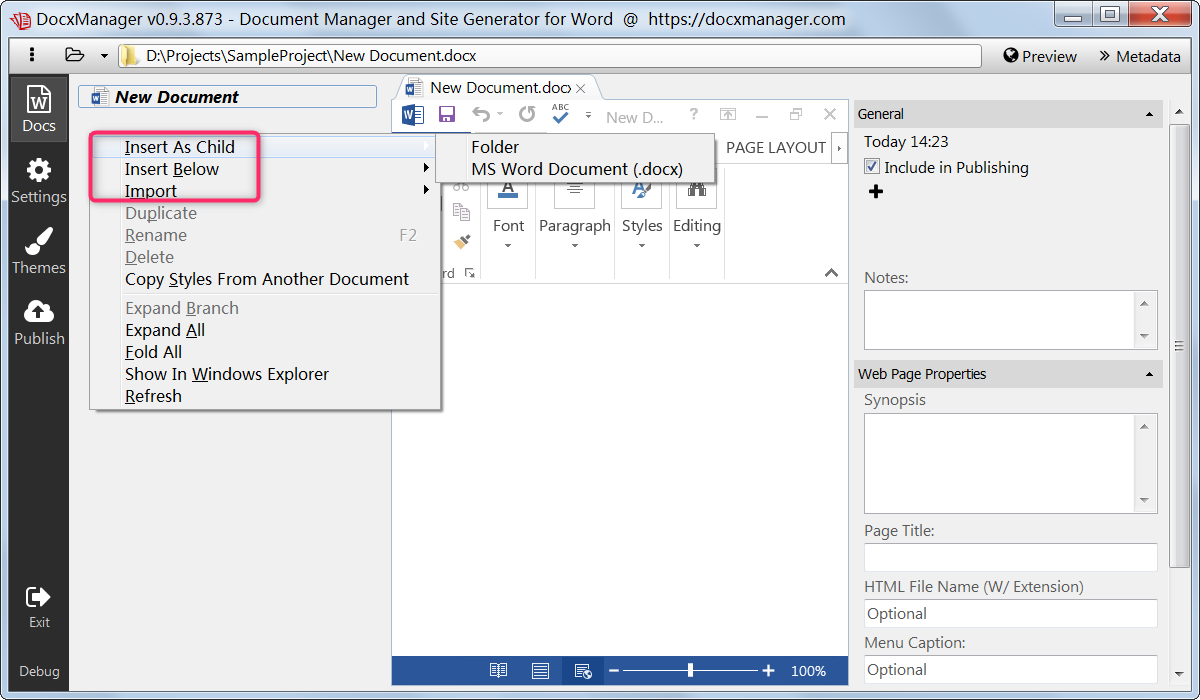This screenshot has width=1200, height=700.
Task: Click the Ribbon Display Options icon
Action: tap(728, 115)
